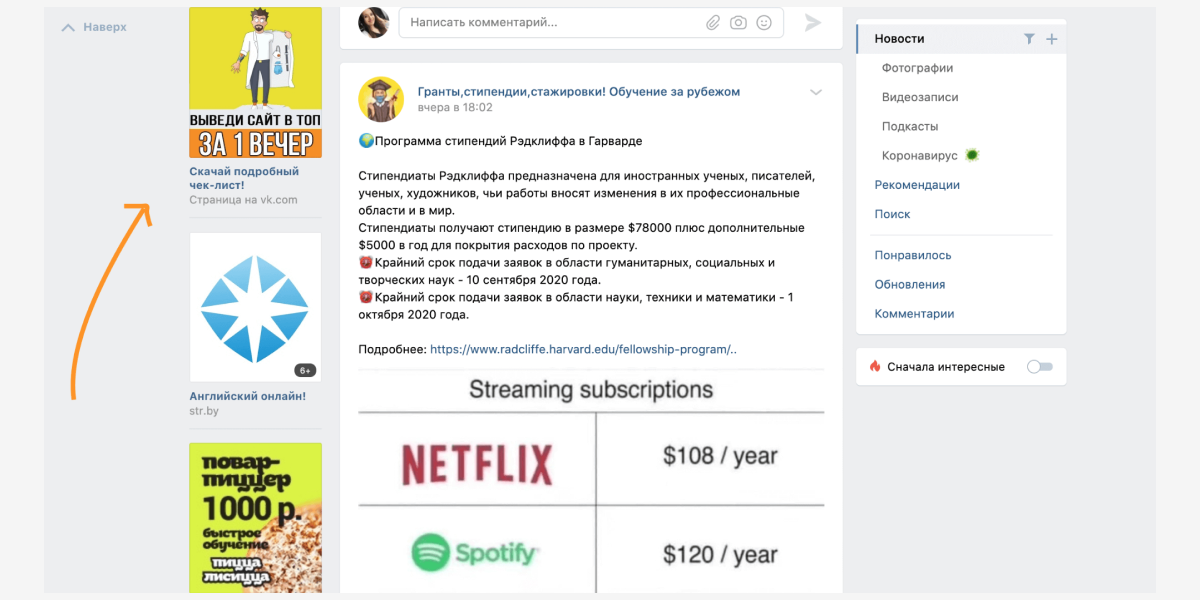Send comment with paper plane icon
The width and height of the screenshot is (1200, 600).
click(813, 23)
